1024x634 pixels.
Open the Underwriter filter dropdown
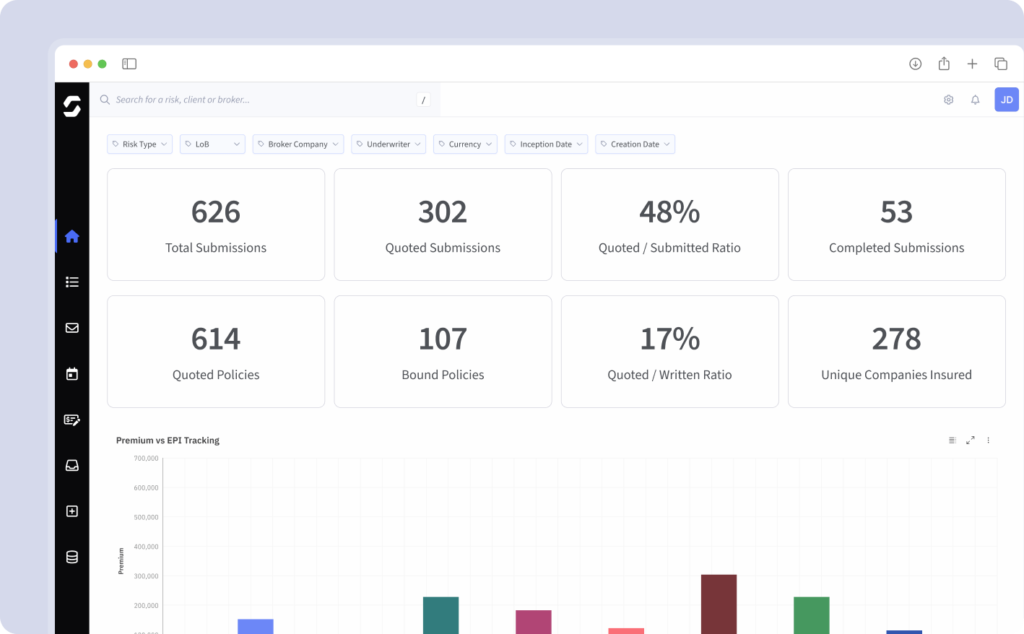coord(388,144)
